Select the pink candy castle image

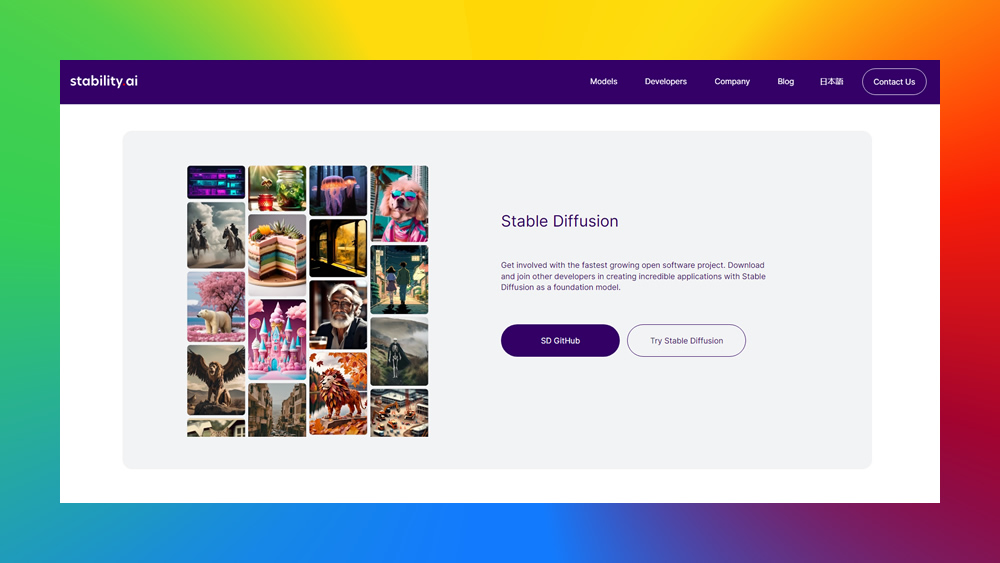pyautogui.click(x=277, y=339)
